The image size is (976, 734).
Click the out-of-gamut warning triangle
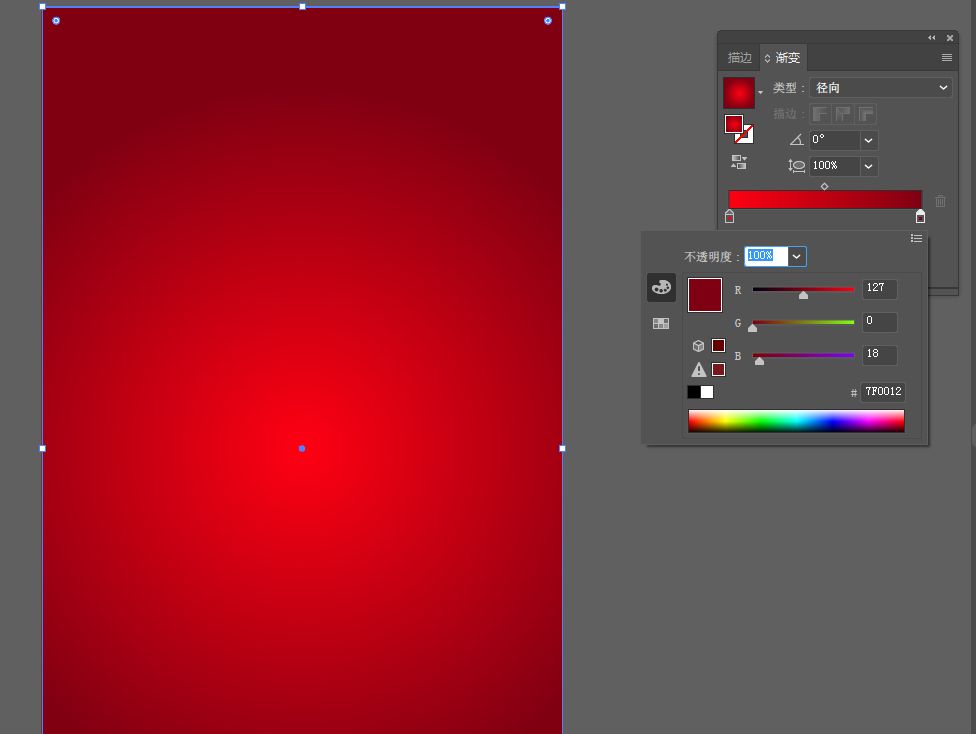[x=698, y=370]
